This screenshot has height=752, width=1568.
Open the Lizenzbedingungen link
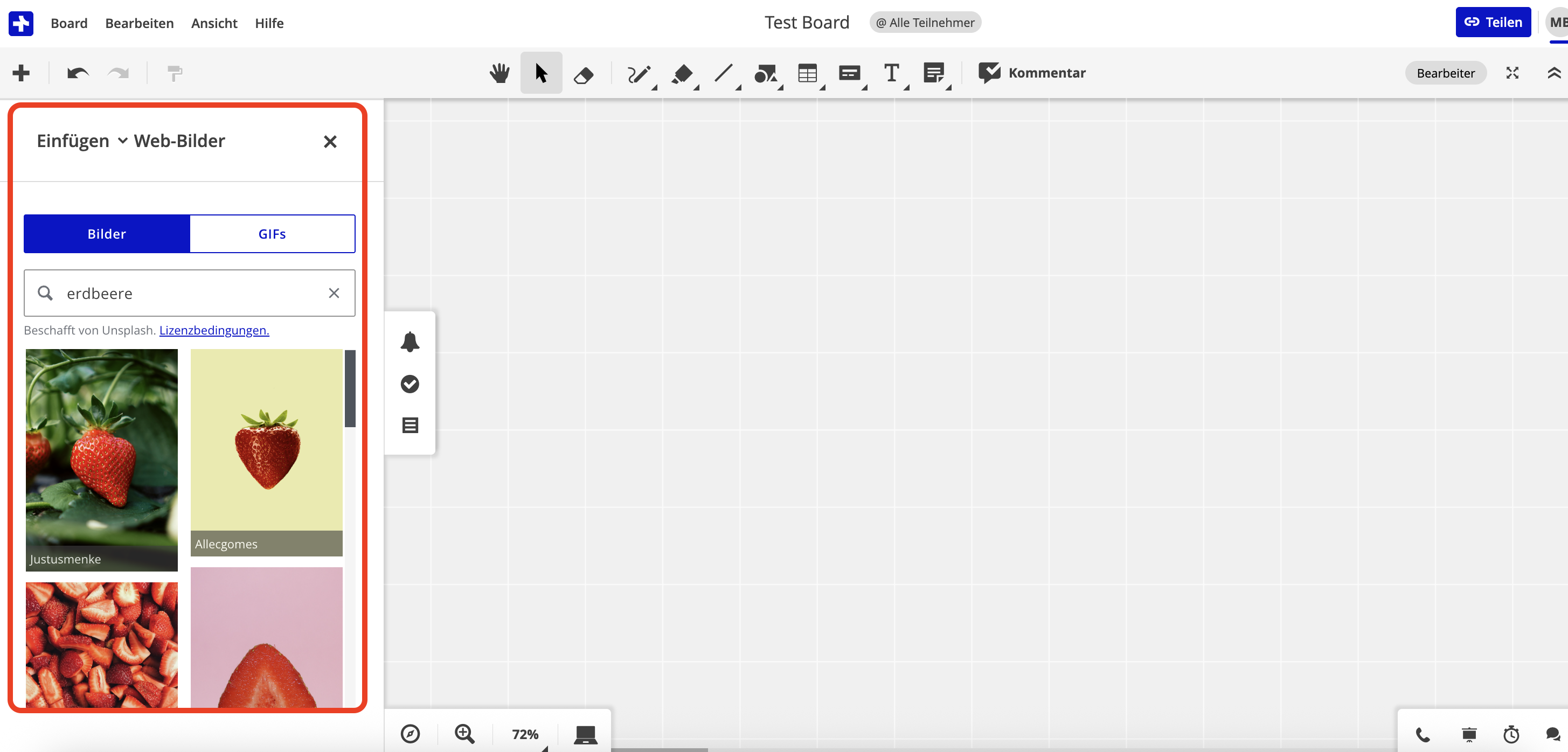tap(213, 330)
